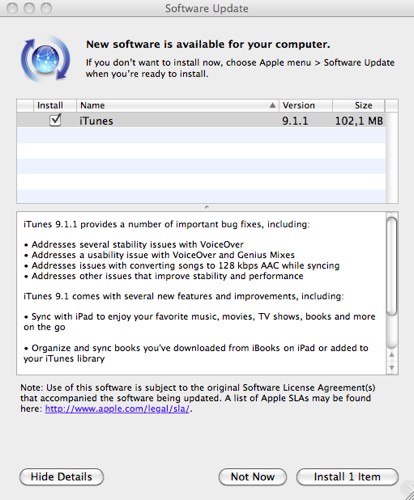The image size is (414, 500).
Task: Click 'Organize and sync books' bullet text
Action: point(196,353)
